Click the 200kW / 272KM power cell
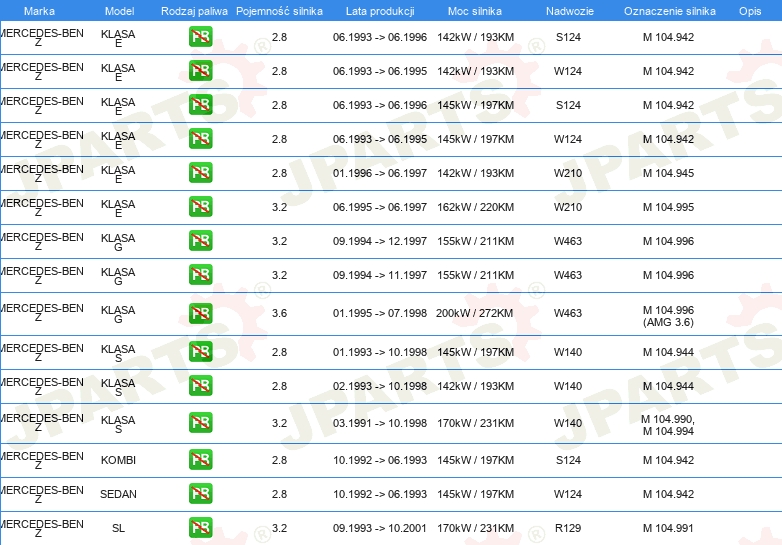The image size is (782, 545). (474, 313)
